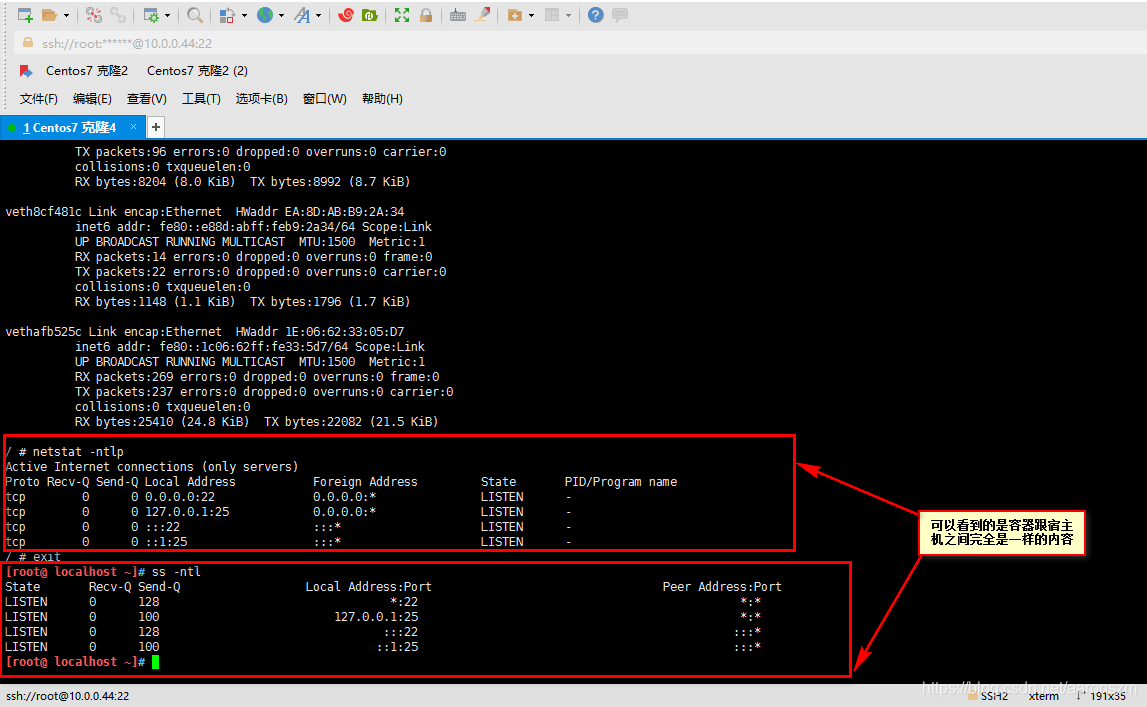Toggle full screen mode icon
Image resolution: width=1147 pixels, height=707 pixels.
(x=402, y=15)
